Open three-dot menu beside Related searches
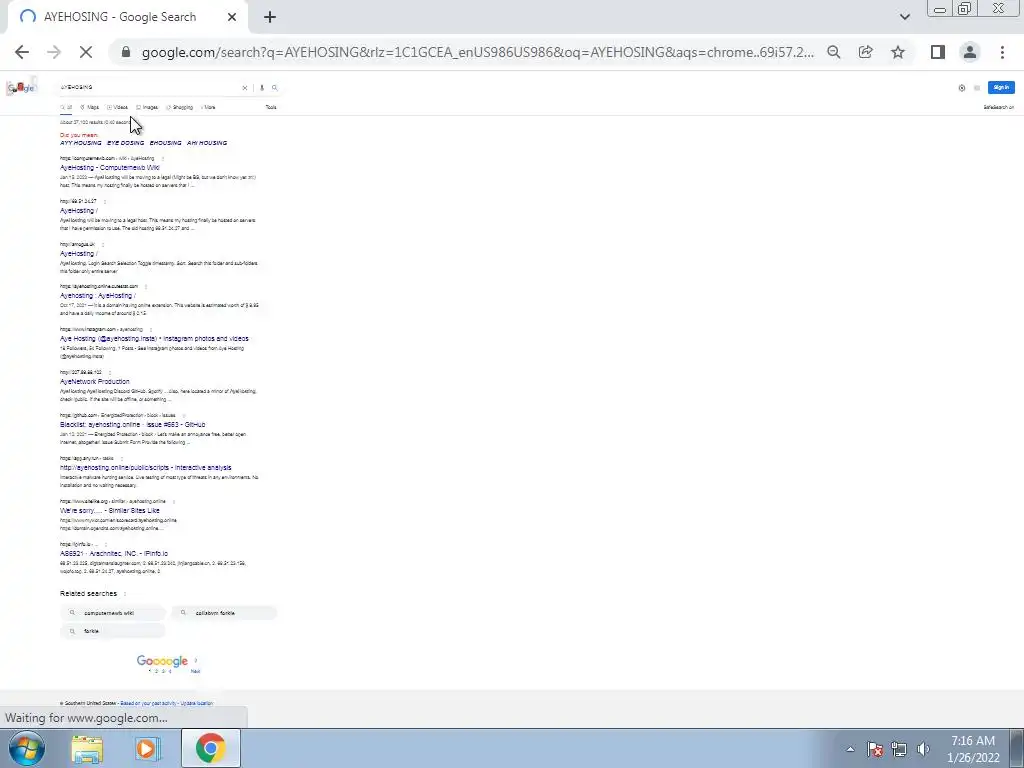Screen dimensions: 1024x768 click(125, 594)
